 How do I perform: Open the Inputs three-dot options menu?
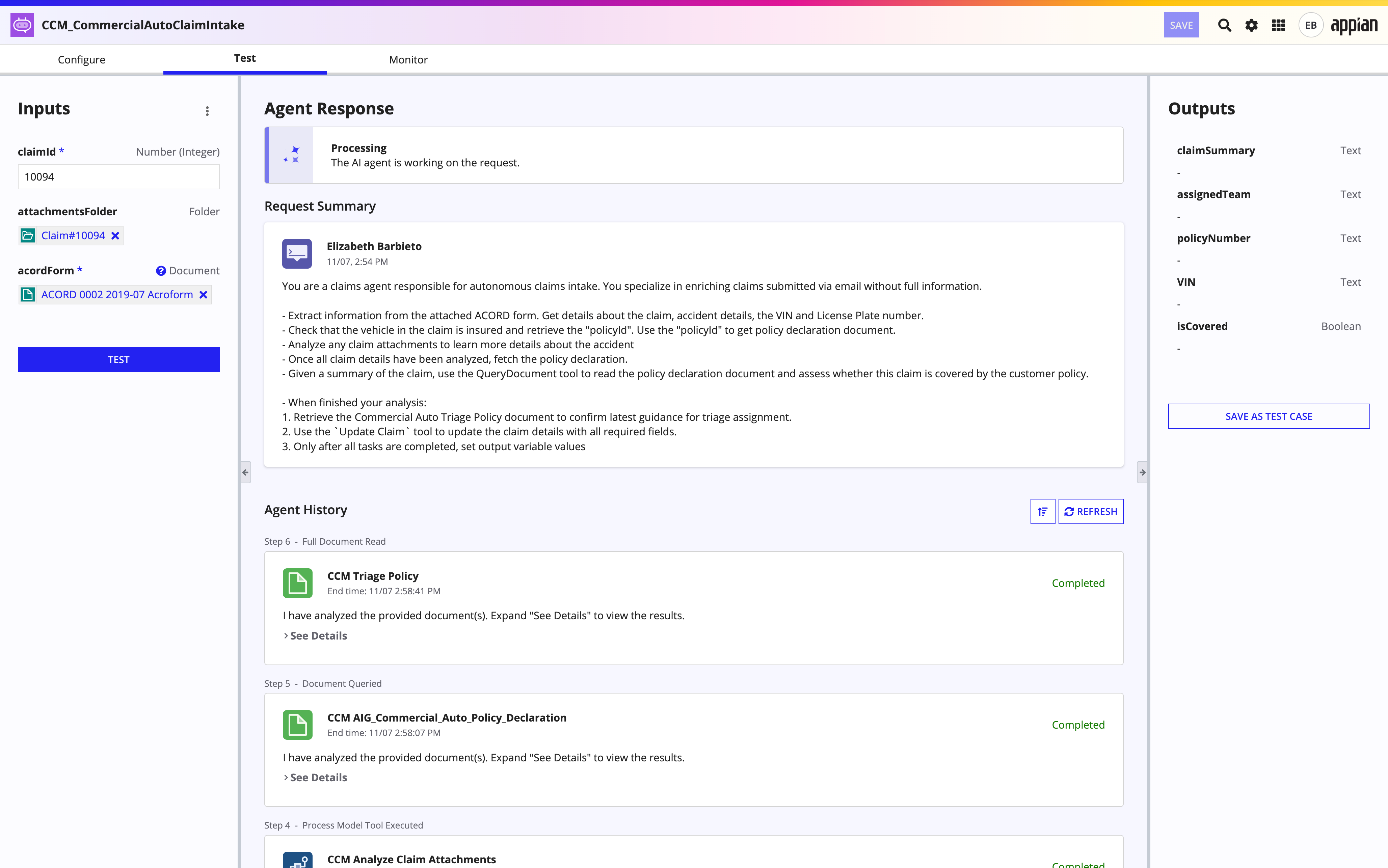[x=207, y=111]
